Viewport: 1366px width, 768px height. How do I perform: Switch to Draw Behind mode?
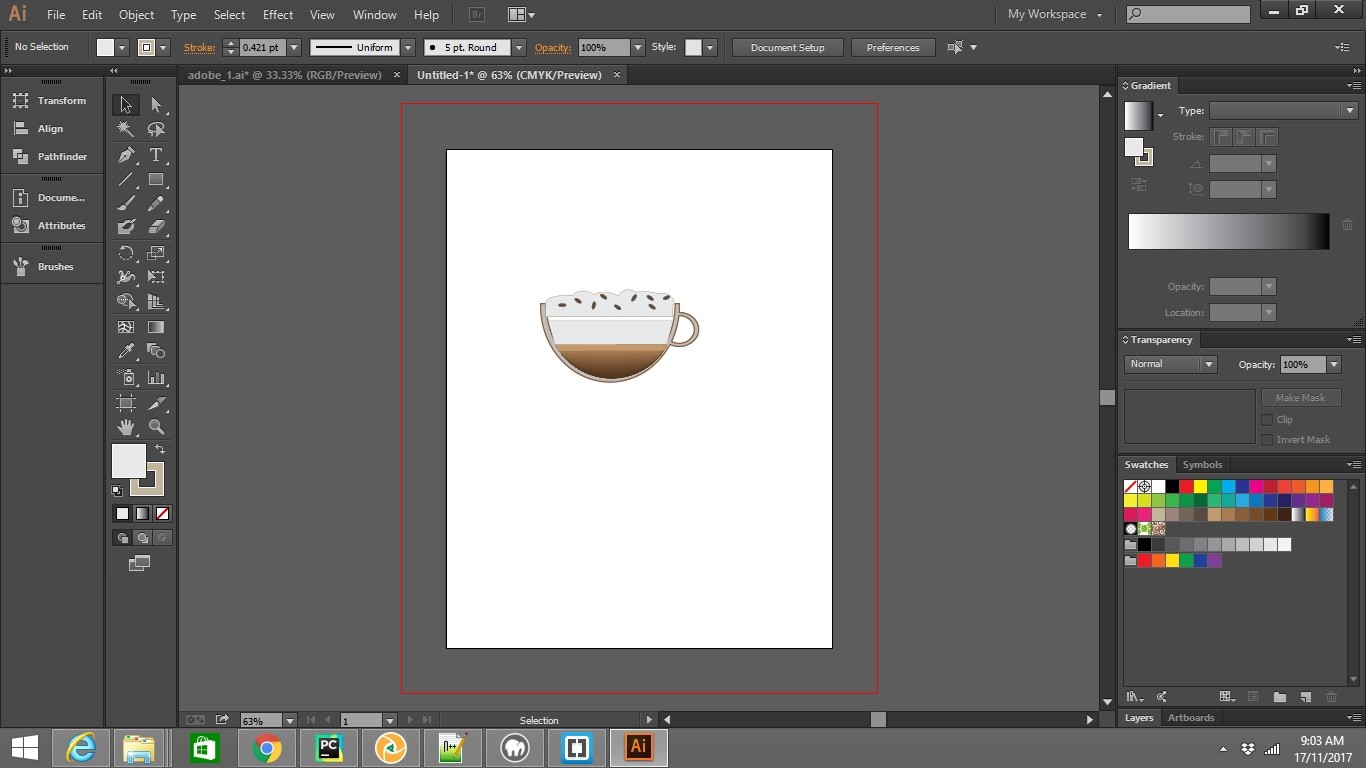pyautogui.click(x=142, y=538)
